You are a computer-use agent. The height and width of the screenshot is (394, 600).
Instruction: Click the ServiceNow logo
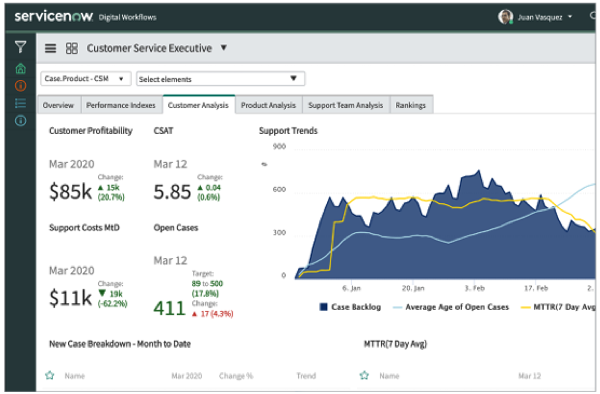click(54, 16)
